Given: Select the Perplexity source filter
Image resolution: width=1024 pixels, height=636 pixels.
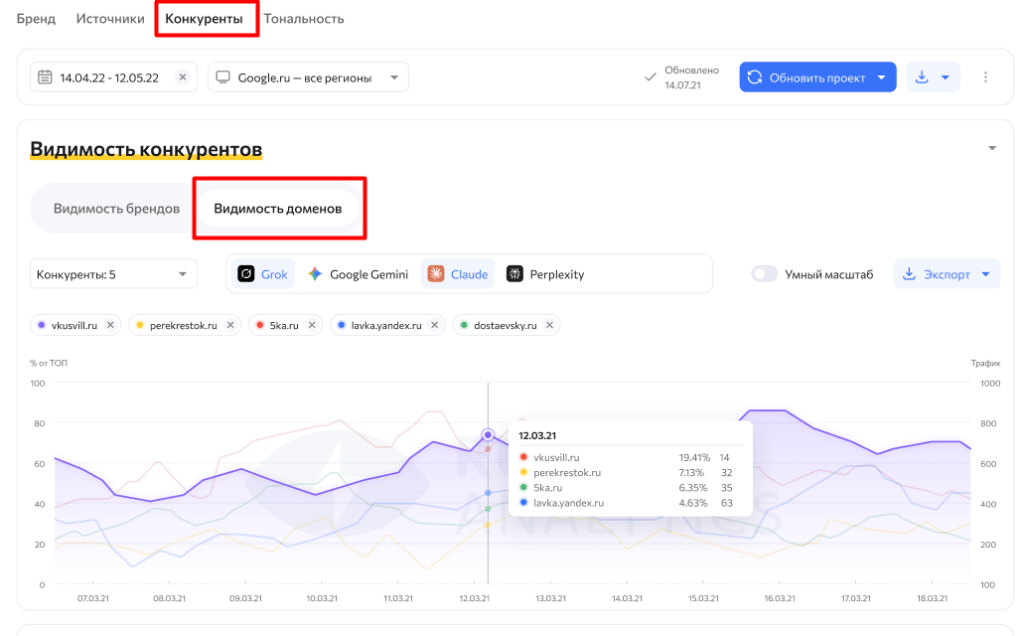Looking at the screenshot, I should click(545, 274).
